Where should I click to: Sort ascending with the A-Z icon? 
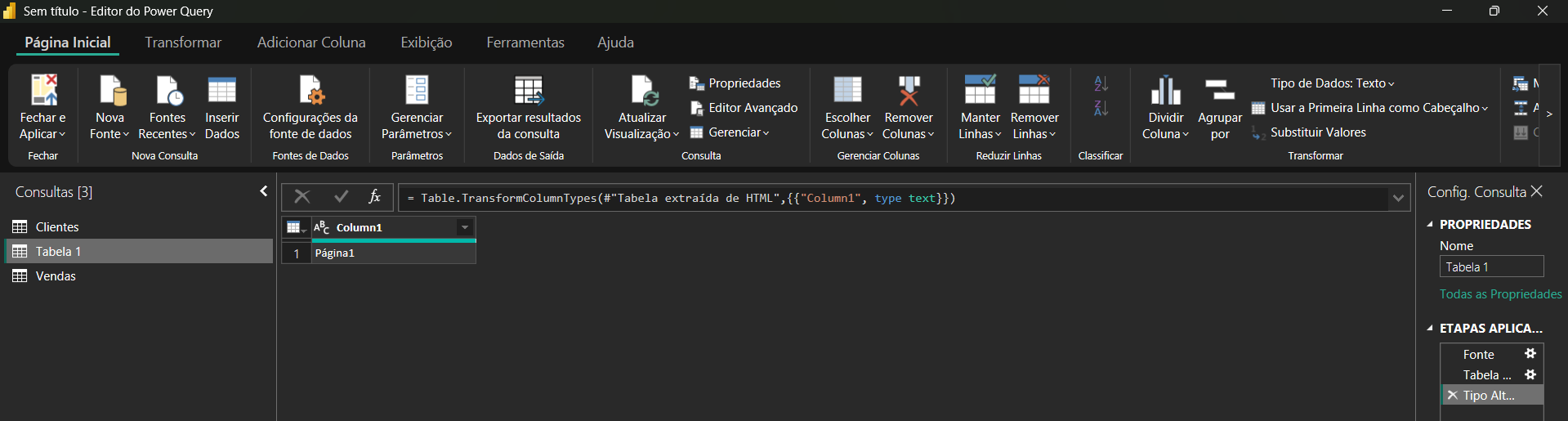pos(1101,83)
